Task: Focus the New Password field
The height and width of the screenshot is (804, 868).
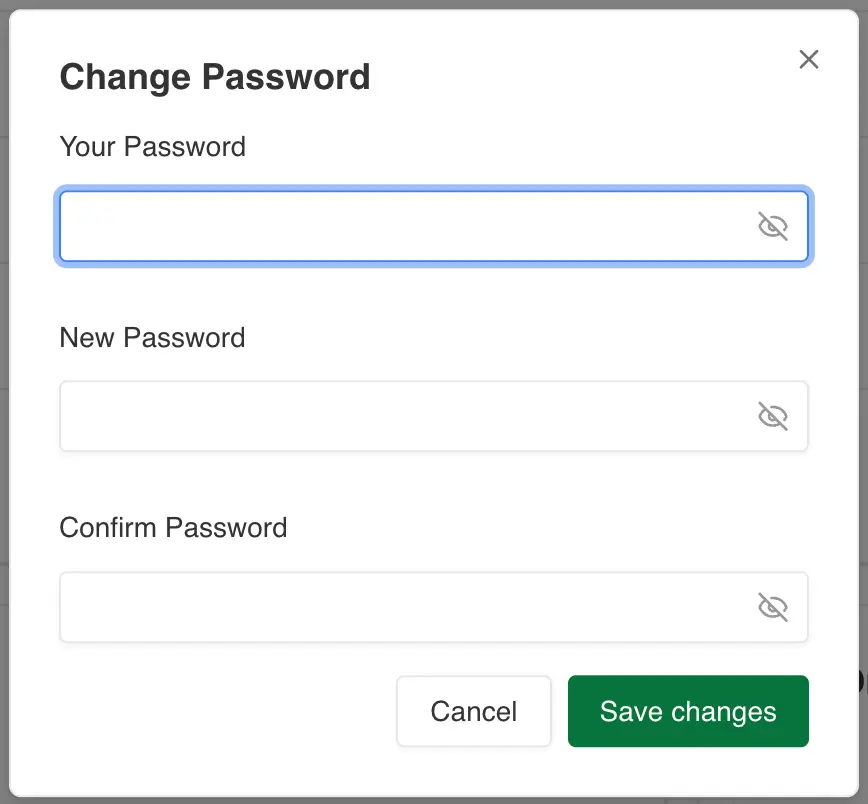Action: point(400,416)
